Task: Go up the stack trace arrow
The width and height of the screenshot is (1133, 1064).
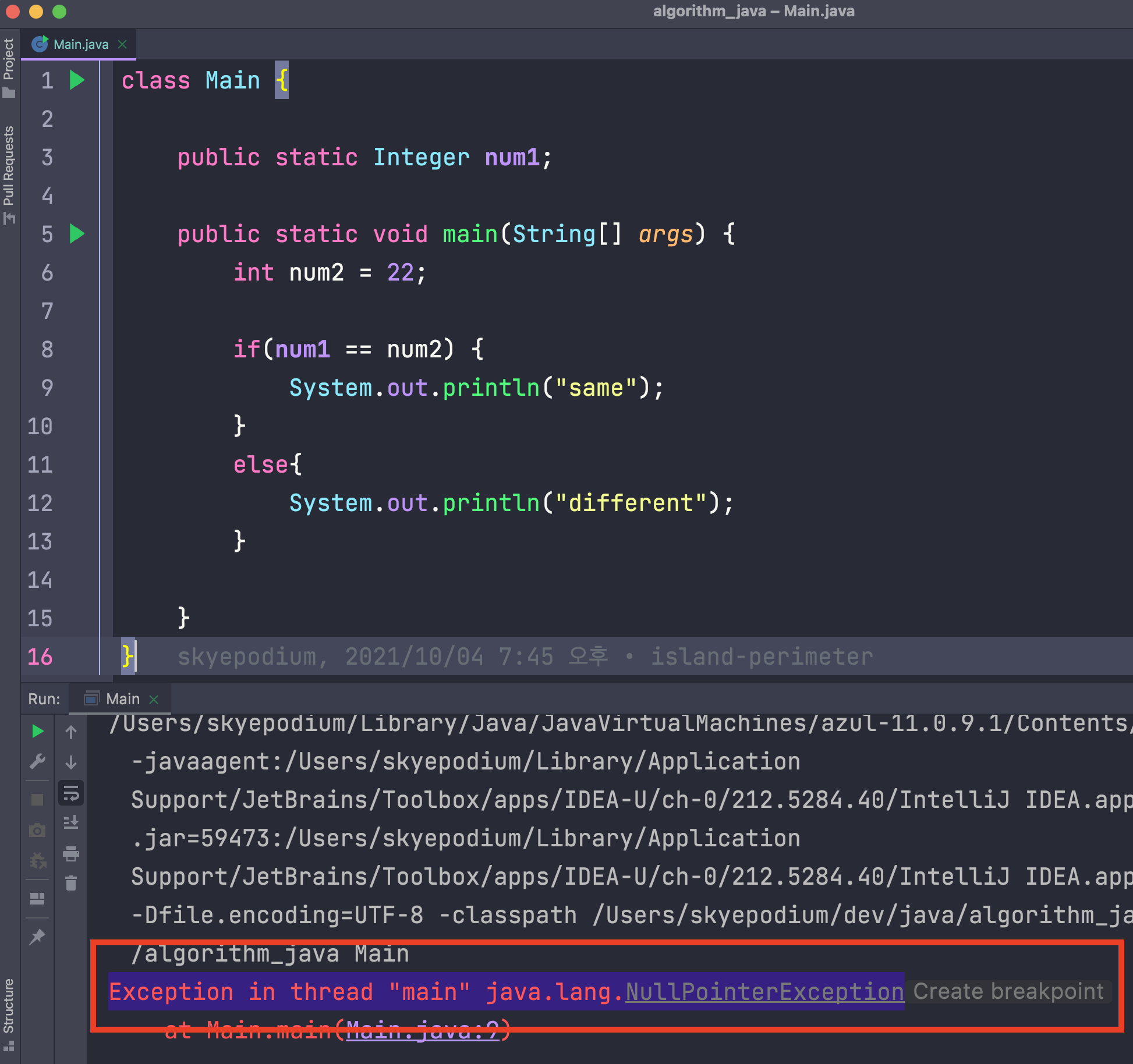Action: pos(71,732)
